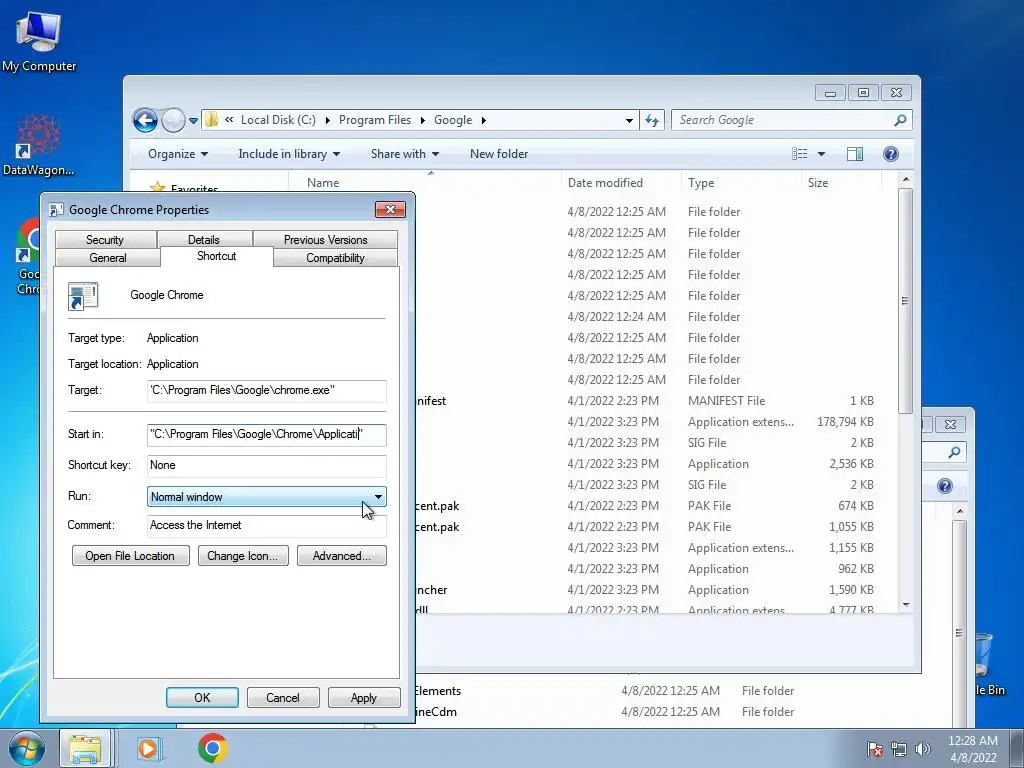Click search icon in background Explorer window

(x=954, y=452)
